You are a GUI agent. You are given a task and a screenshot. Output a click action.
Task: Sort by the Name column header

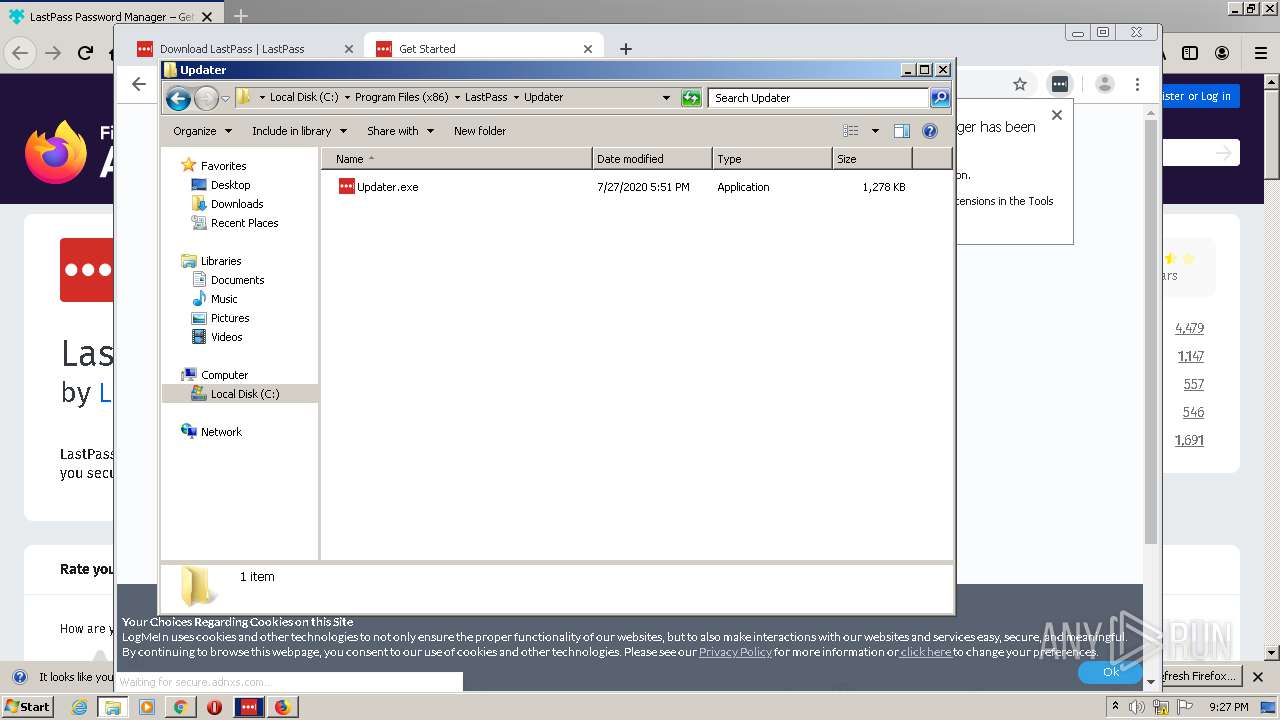coord(456,159)
